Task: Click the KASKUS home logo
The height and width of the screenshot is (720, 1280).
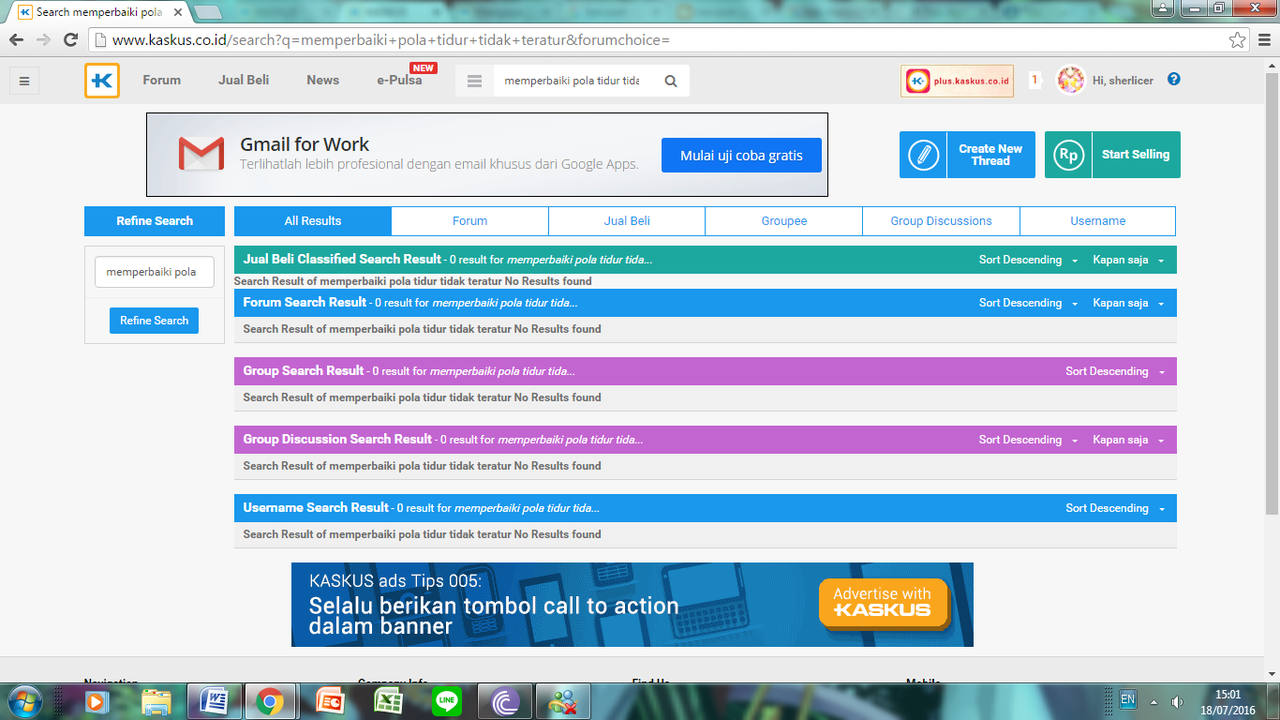Action: pos(102,81)
